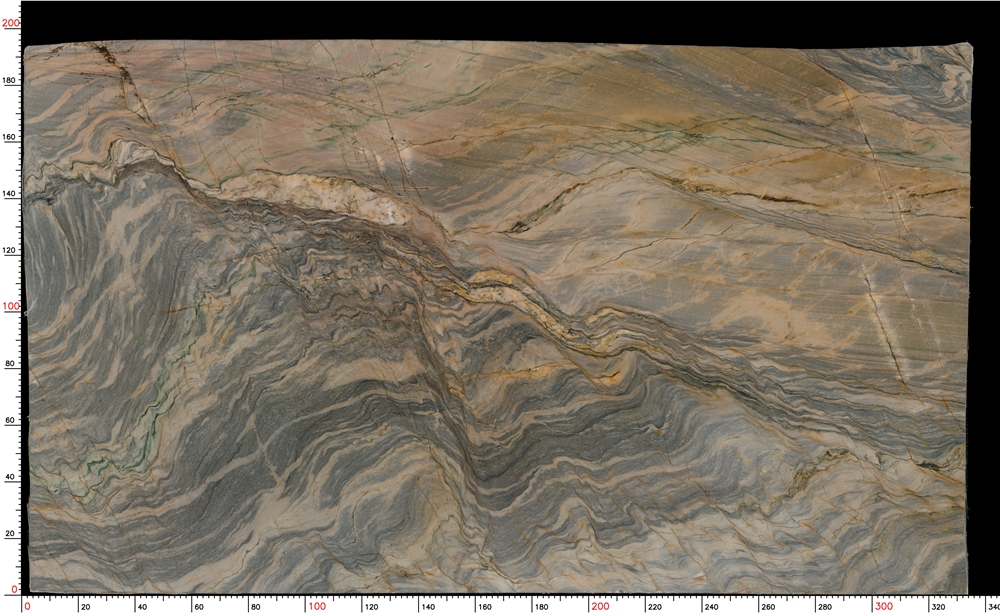This screenshot has width=1000, height=616.
Task: Click the red 100 on the vertical ruler
Action: point(10,307)
